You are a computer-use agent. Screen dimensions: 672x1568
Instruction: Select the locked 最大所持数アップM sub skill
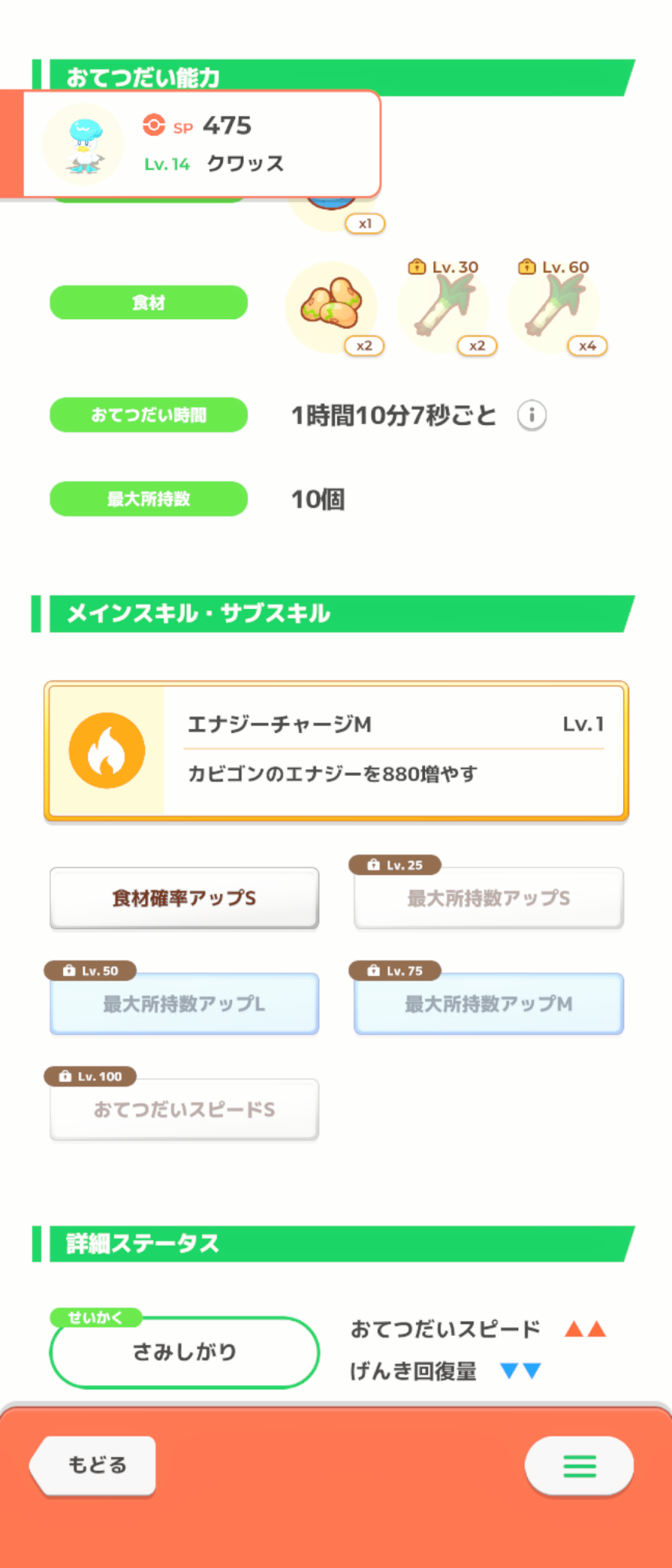pos(489,1004)
